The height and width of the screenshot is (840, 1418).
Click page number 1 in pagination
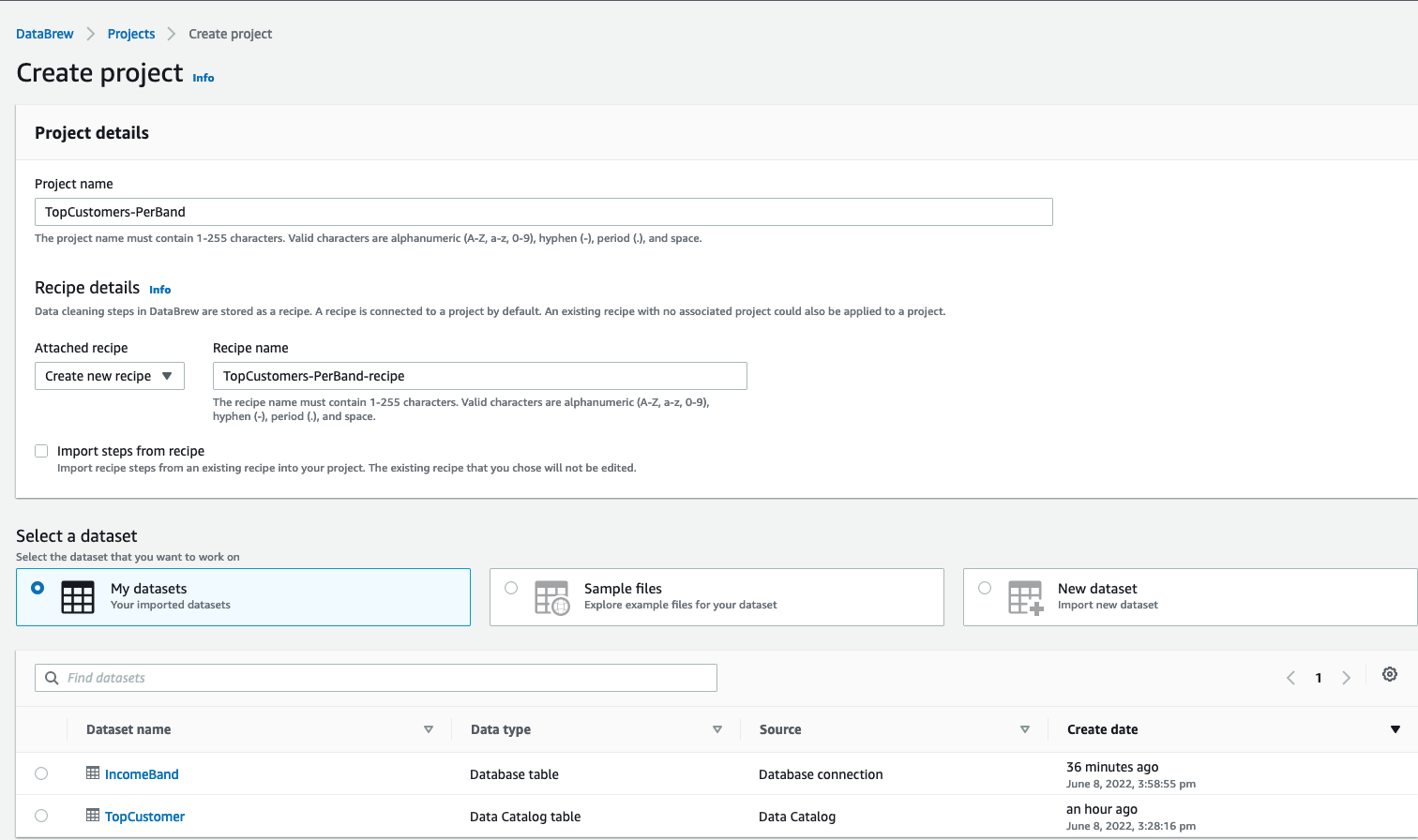[x=1319, y=678]
